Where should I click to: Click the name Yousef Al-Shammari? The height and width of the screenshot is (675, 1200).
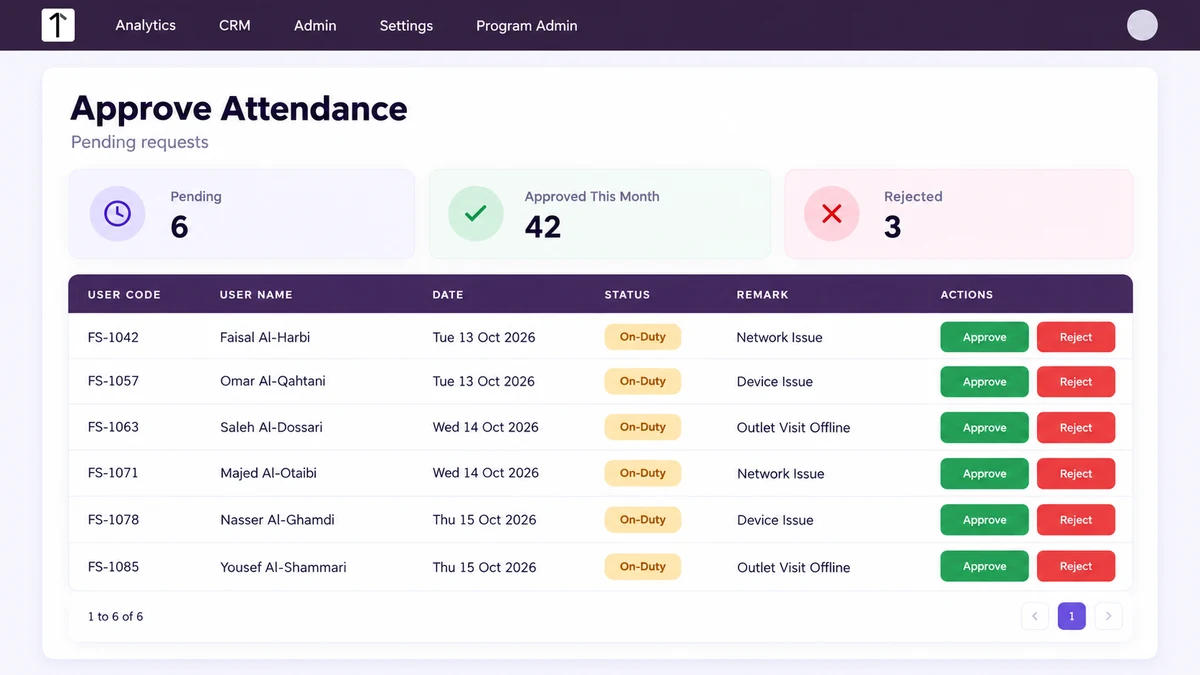283,567
